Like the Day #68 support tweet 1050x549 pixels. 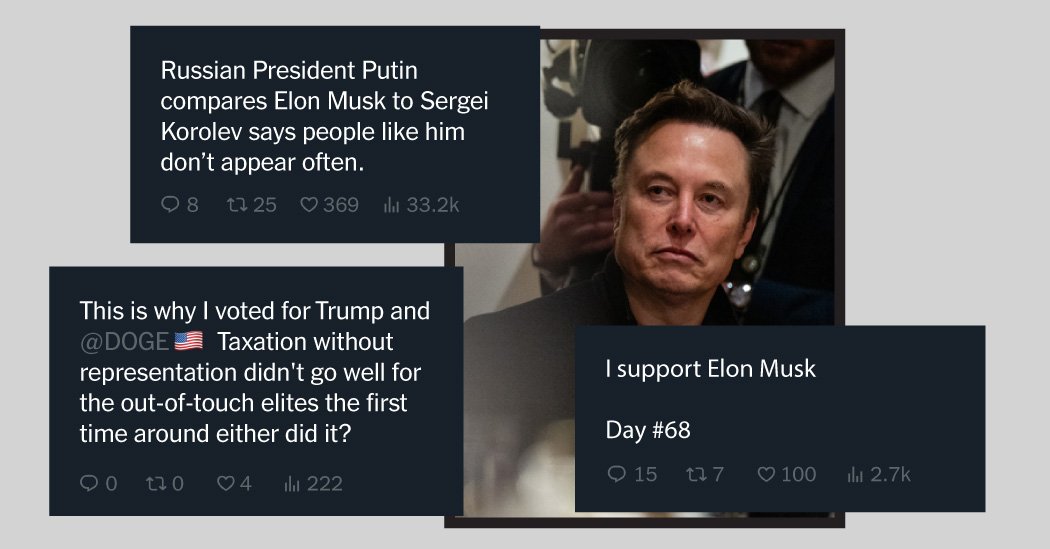pos(766,474)
